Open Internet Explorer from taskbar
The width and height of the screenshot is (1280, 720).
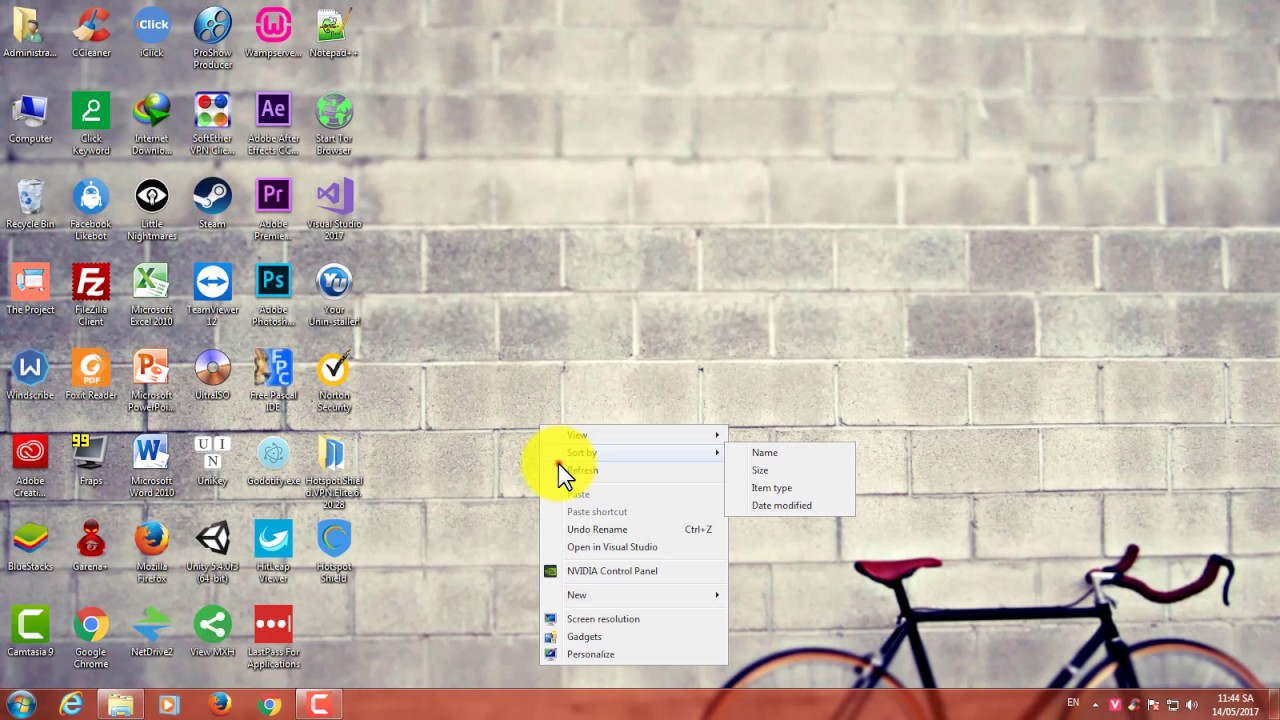coord(71,705)
